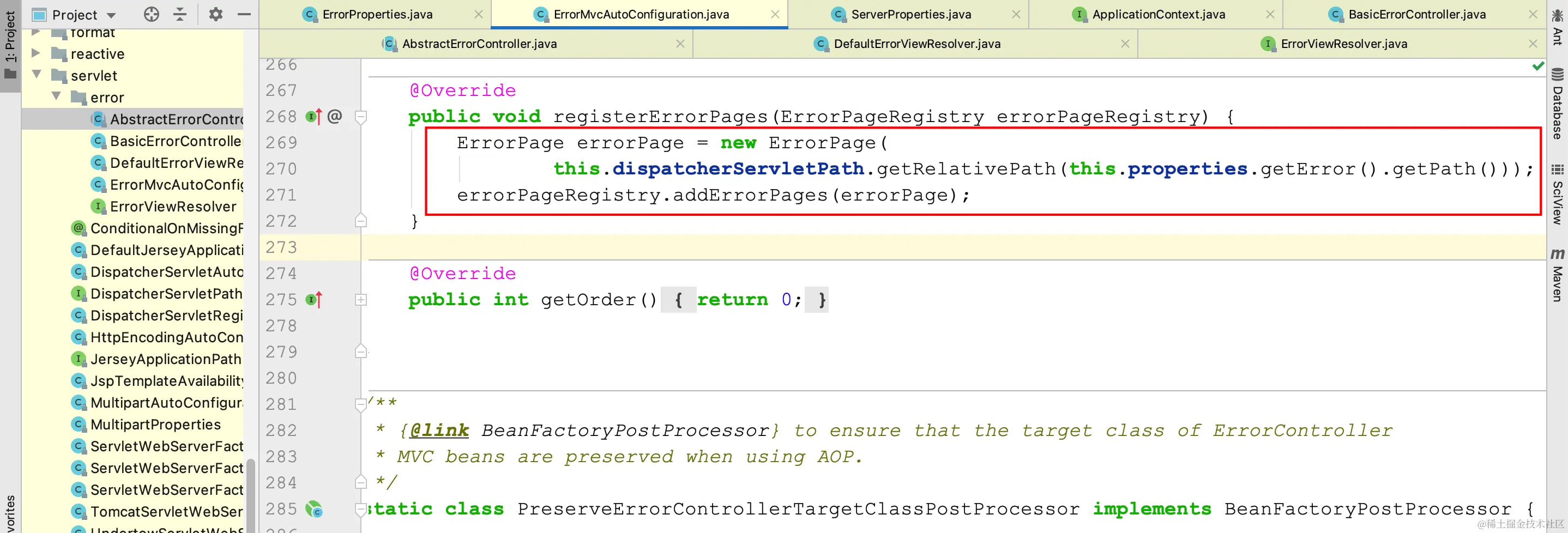Close the AbstractErrorController.java tab
The image size is (1568, 533).
click(x=680, y=44)
